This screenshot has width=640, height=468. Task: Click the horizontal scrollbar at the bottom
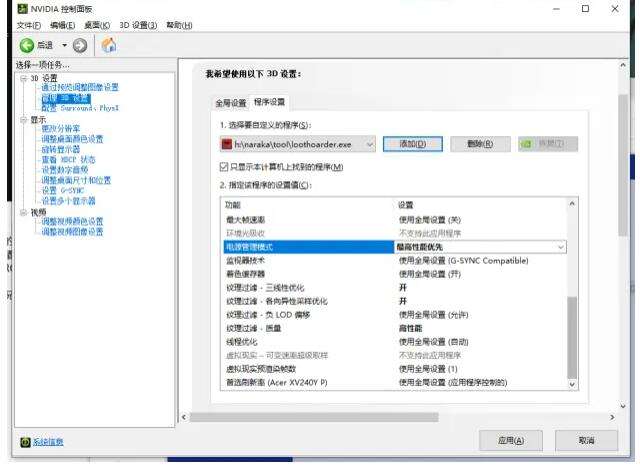coord(314,417)
